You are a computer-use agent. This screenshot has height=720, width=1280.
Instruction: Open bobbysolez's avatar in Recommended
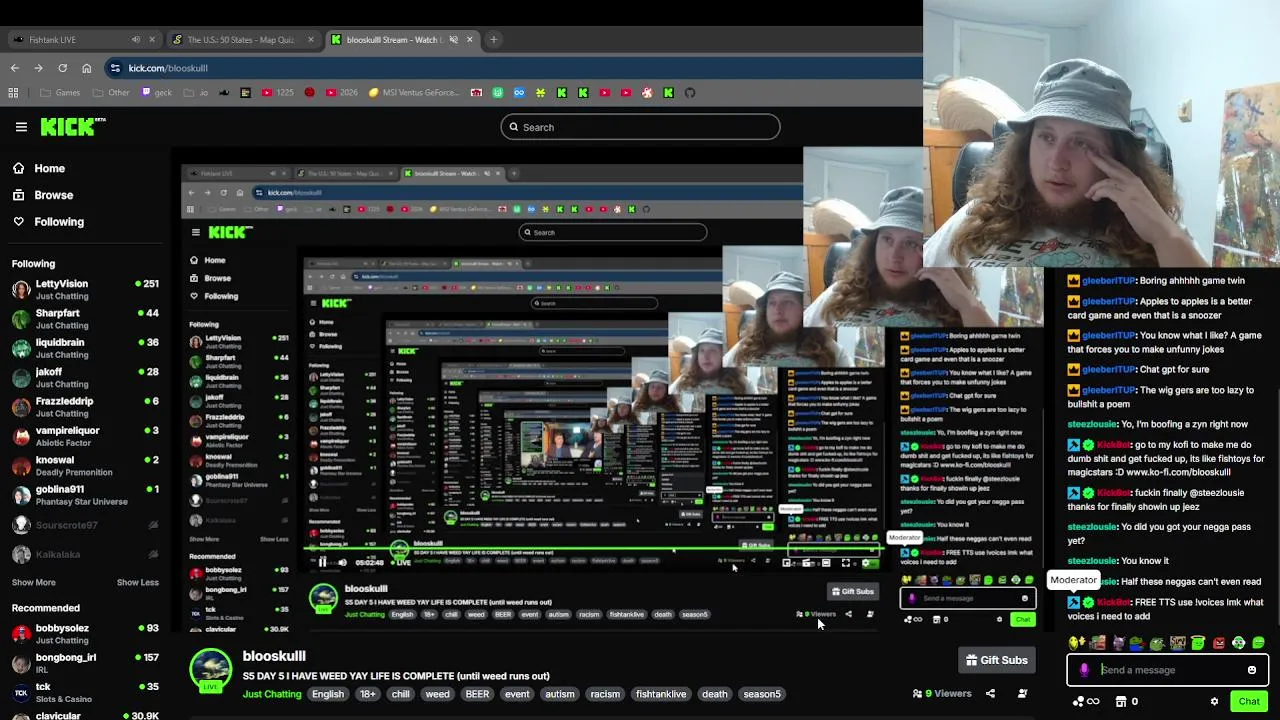21,634
